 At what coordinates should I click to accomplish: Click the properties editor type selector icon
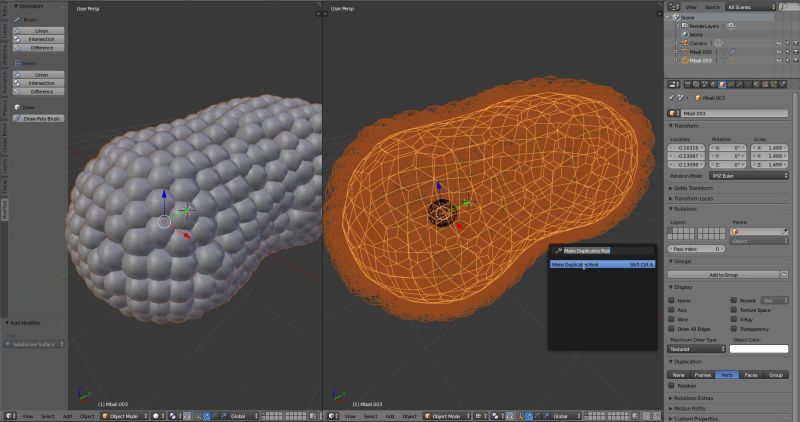point(673,84)
